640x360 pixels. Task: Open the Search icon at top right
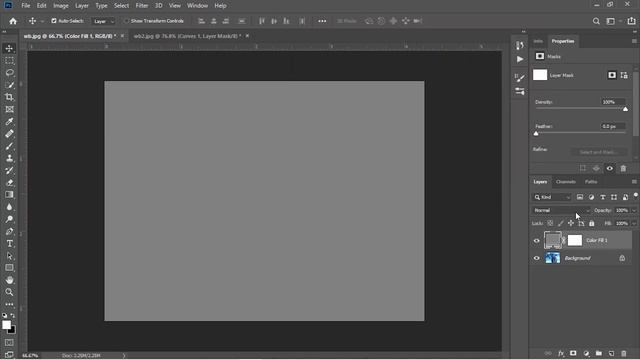(x=596, y=21)
